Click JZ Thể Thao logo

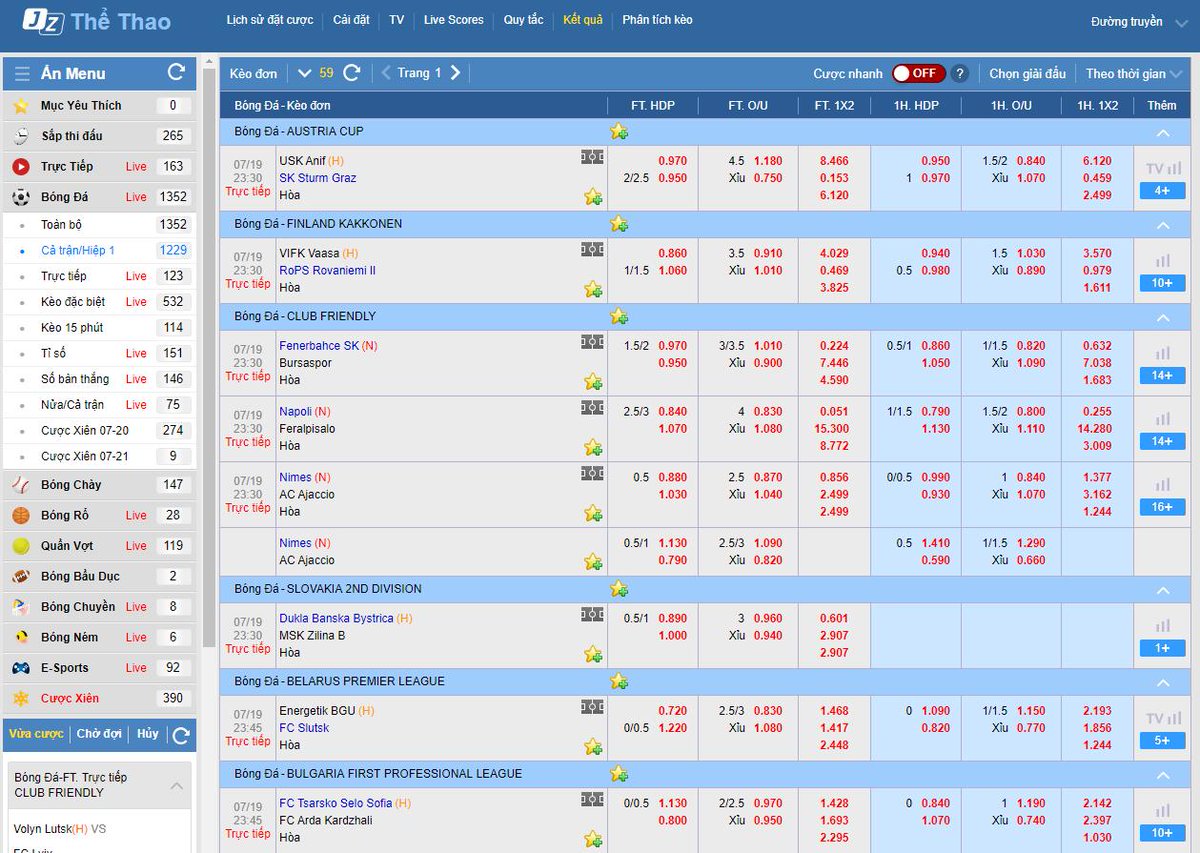coord(97,21)
